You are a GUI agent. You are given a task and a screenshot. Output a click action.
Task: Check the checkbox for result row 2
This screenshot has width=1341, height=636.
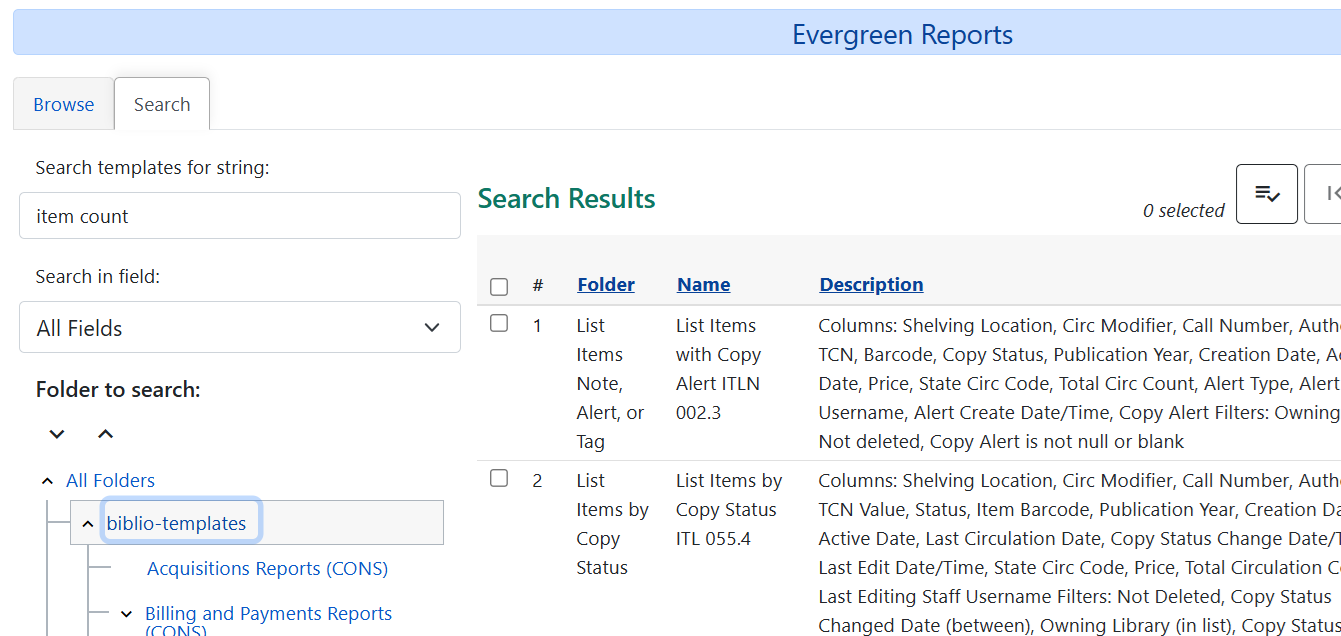tap(499, 478)
